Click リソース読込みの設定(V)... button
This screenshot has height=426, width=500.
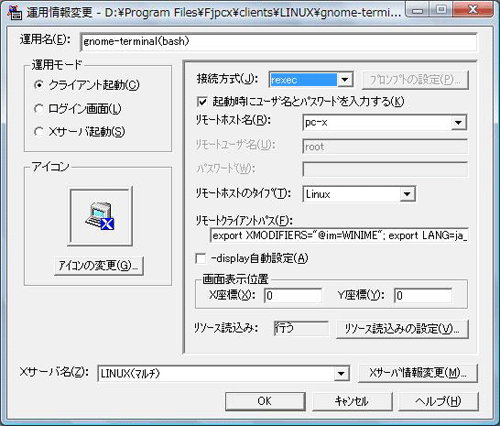[402, 329]
